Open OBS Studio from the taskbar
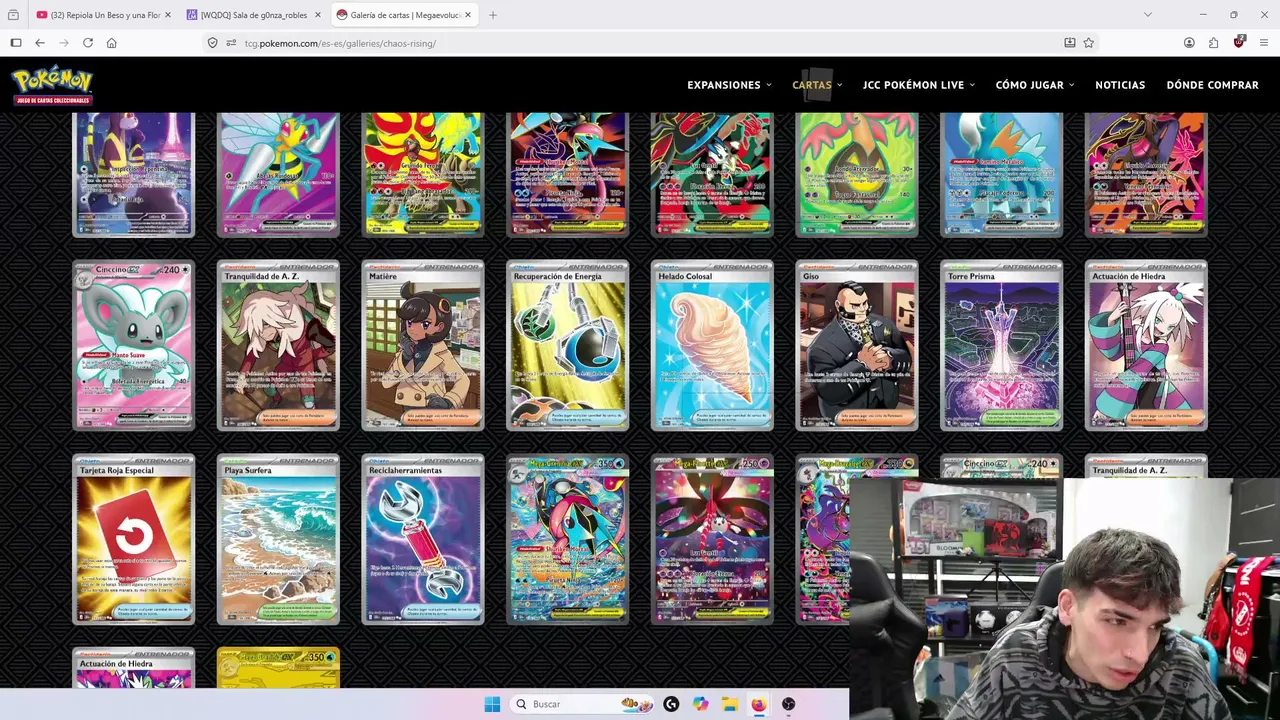 (788, 704)
